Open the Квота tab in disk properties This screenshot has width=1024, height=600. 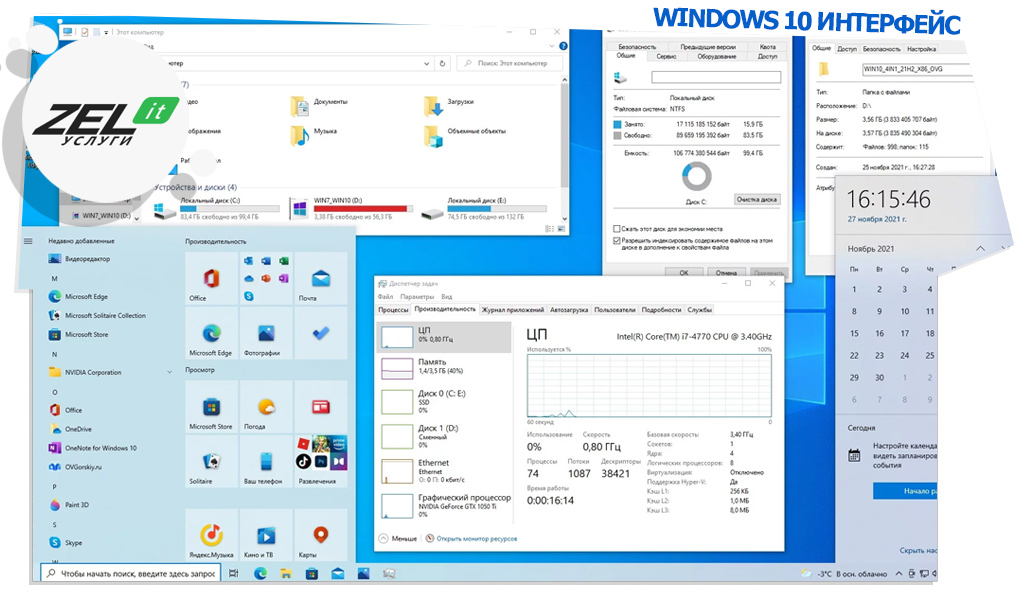[x=768, y=47]
